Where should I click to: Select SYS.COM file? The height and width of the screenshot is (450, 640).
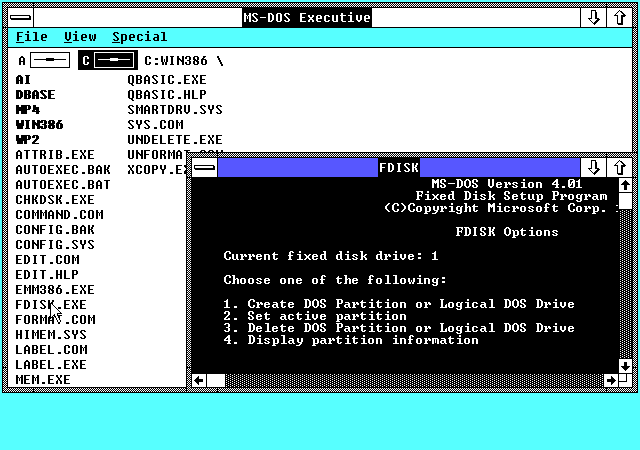click(x=155, y=125)
